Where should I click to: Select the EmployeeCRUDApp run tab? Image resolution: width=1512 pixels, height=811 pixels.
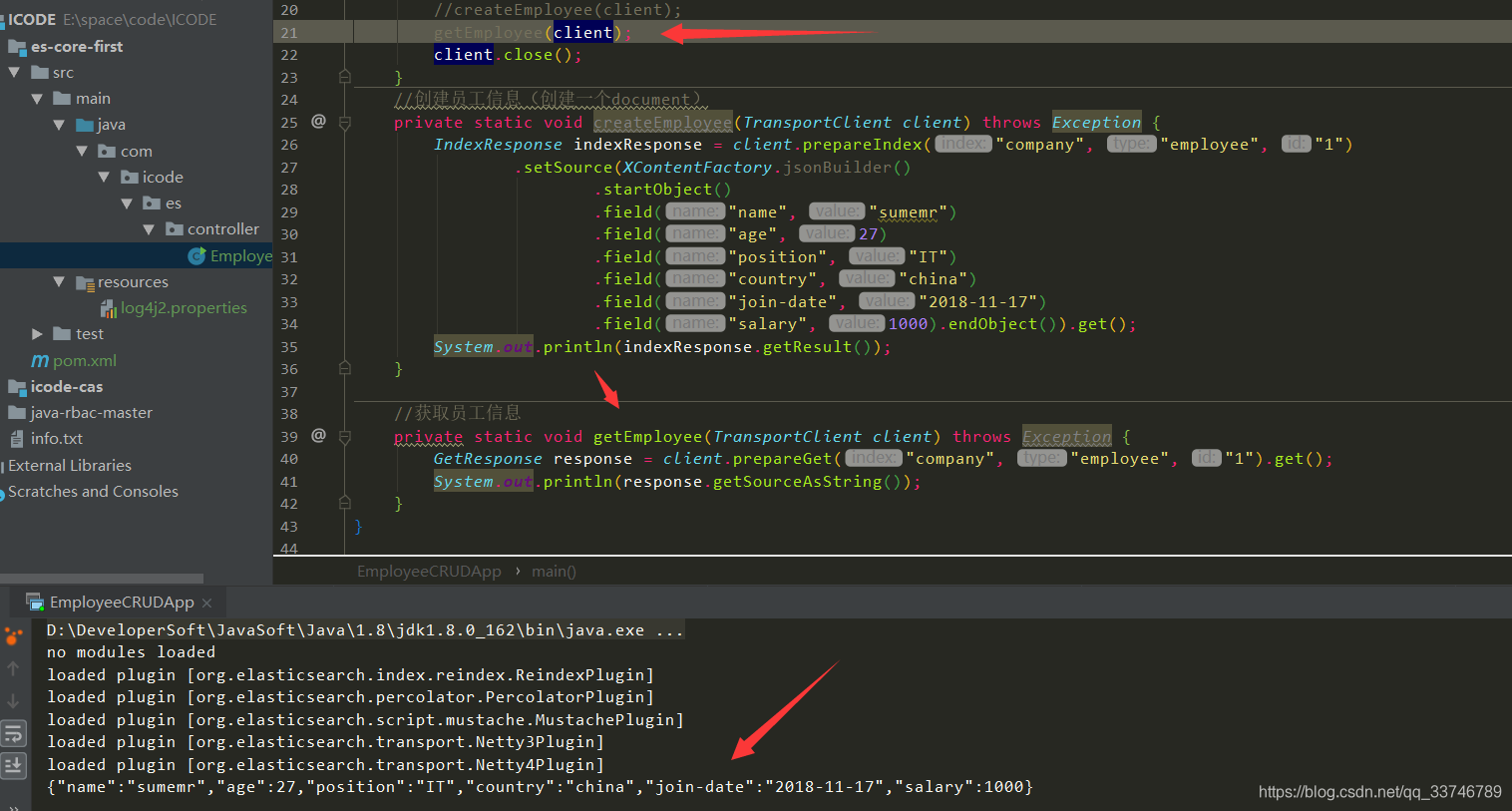point(119,603)
